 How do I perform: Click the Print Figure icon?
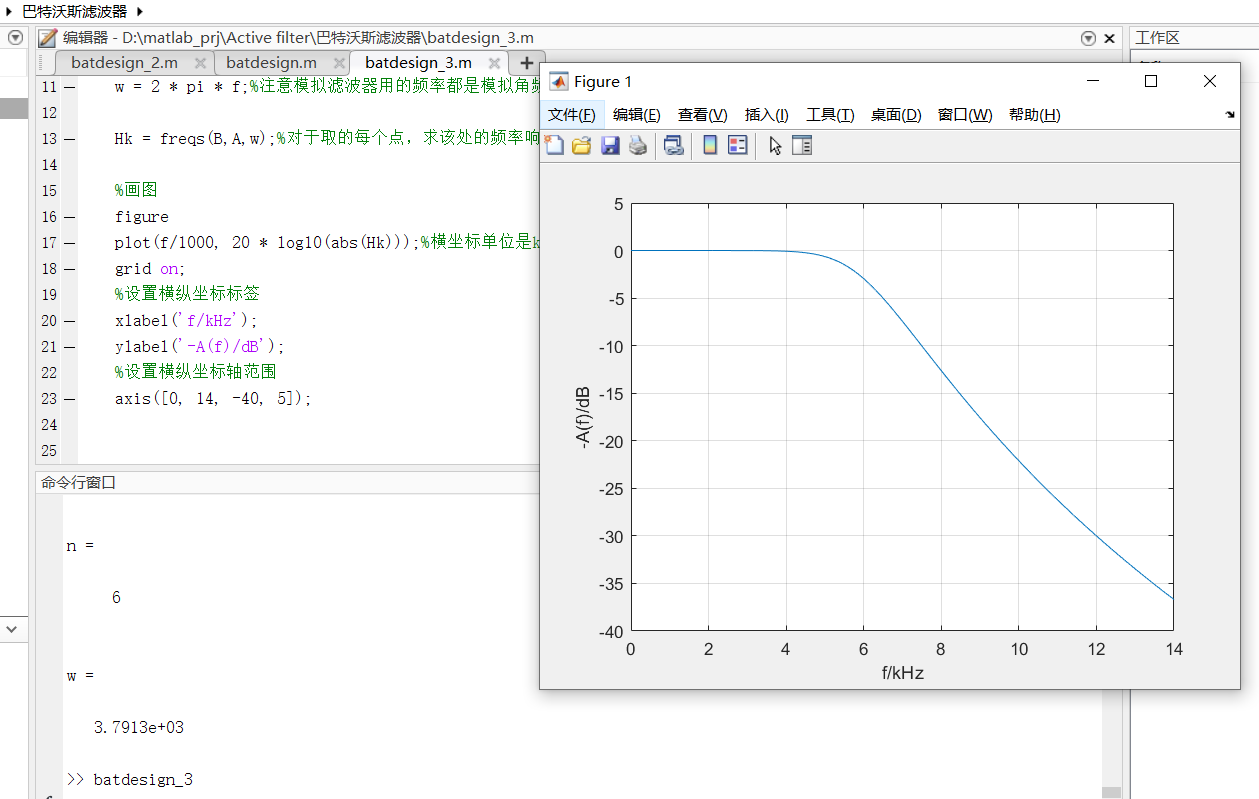(637, 146)
